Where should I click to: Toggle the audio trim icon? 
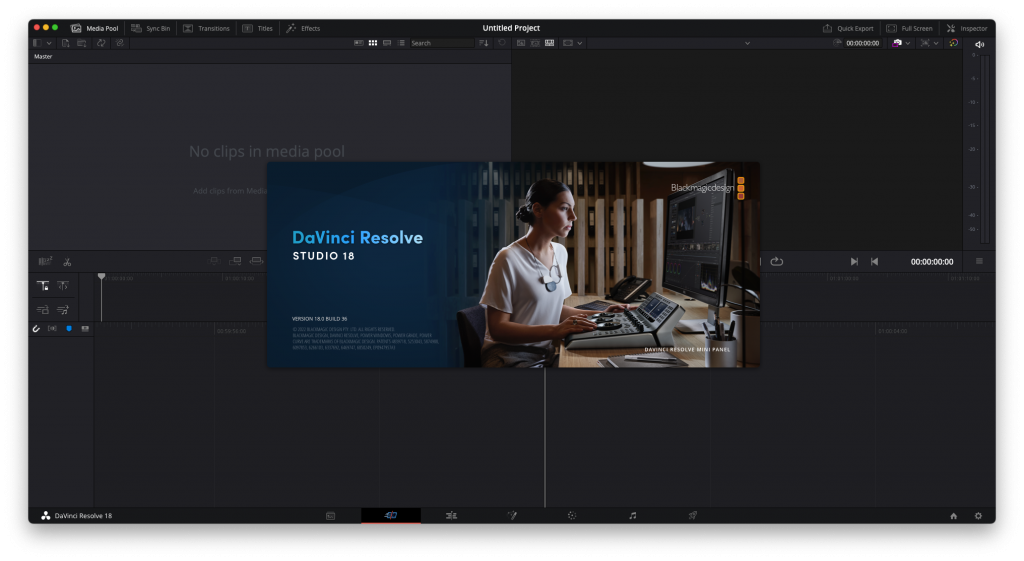(52, 329)
